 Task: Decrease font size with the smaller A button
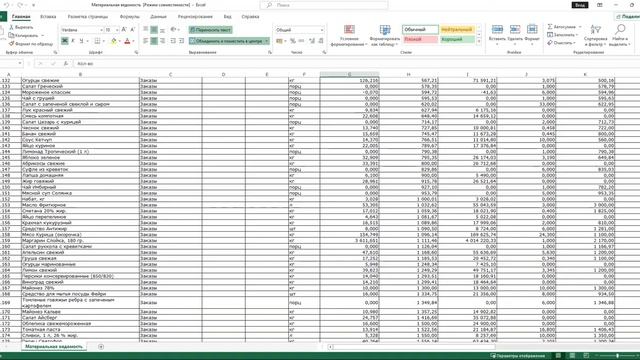[133, 30]
